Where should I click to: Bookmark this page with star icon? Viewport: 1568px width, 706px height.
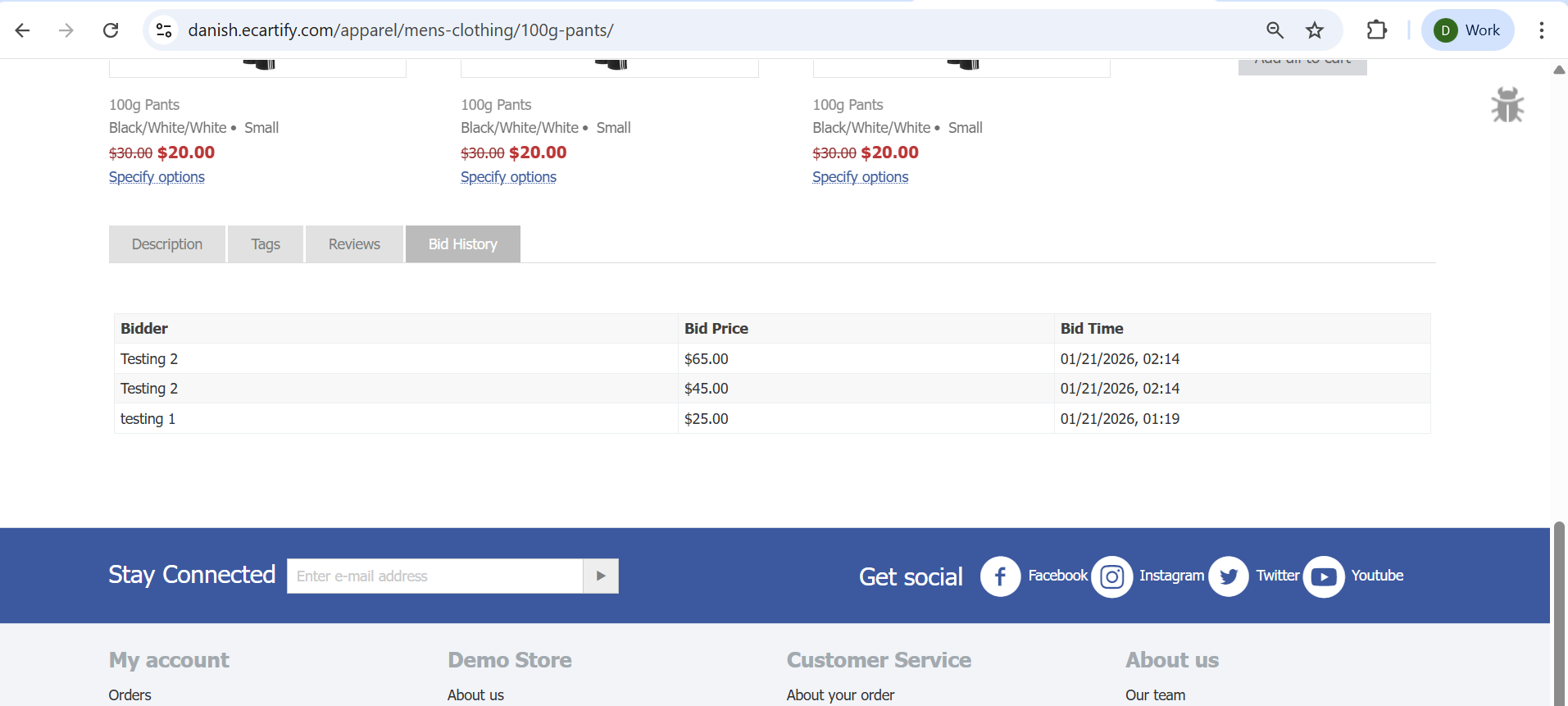pos(1315,30)
